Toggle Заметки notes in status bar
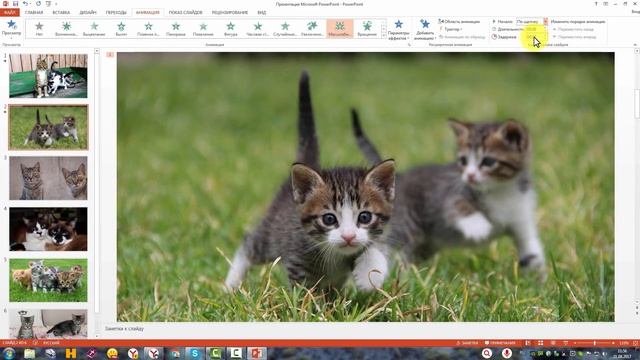This screenshot has width=640, height=360. click(467, 343)
